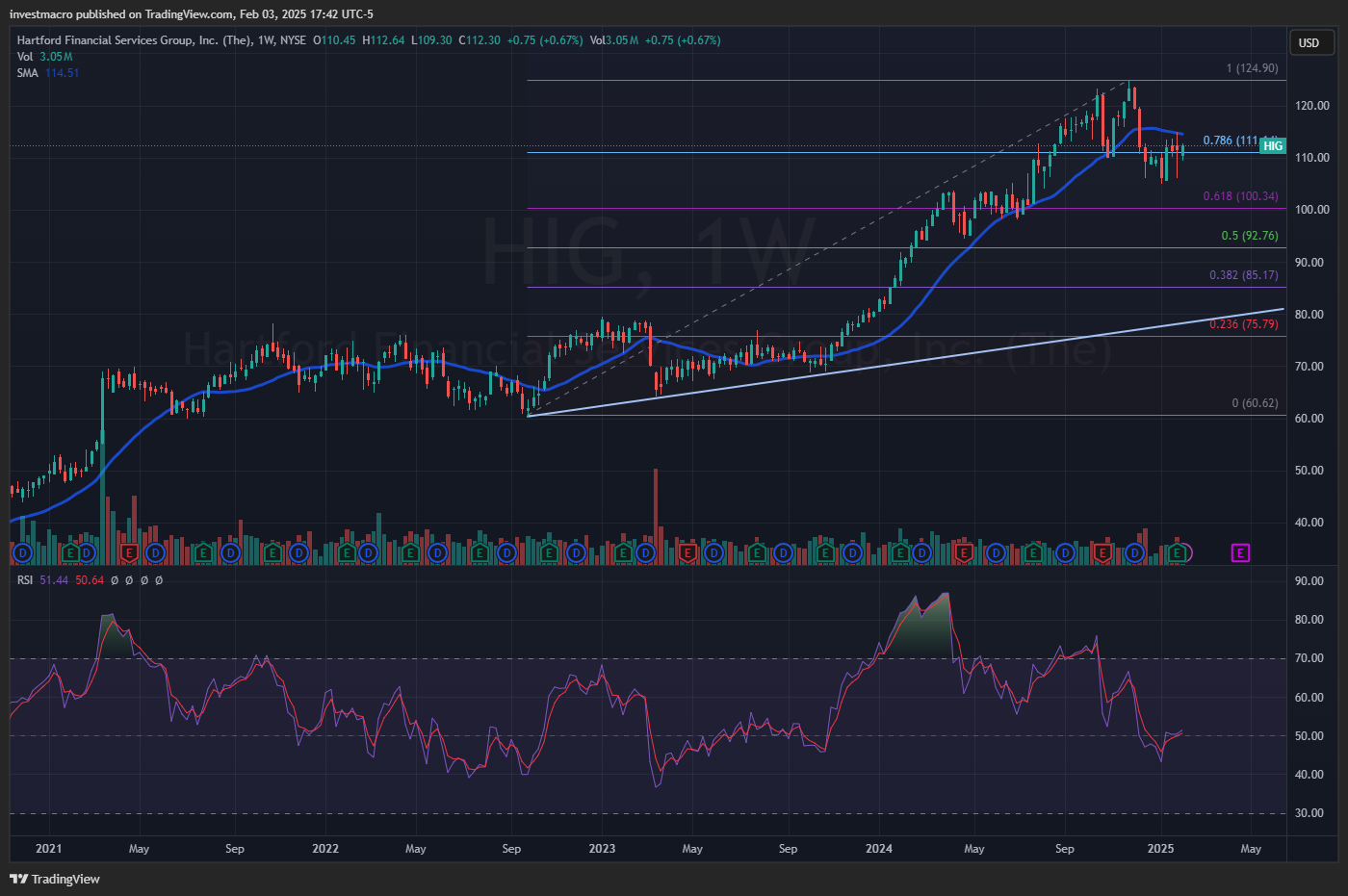1348x896 pixels.
Task: Click the green HIG price tag
Action: pyautogui.click(x=1273, y=146)
